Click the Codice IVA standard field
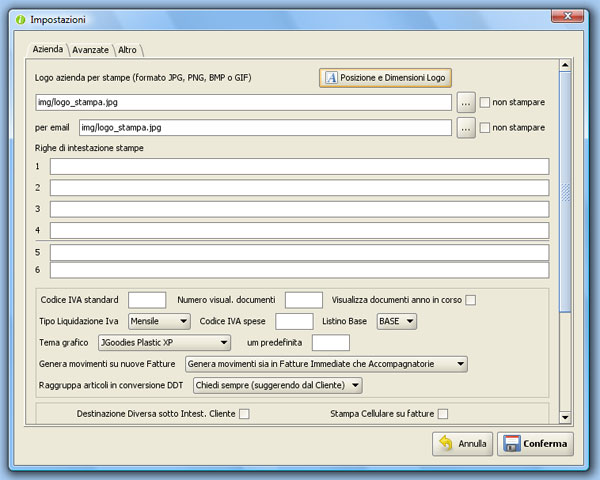Viewport: 600px width, 480px height. click(147, 300)
